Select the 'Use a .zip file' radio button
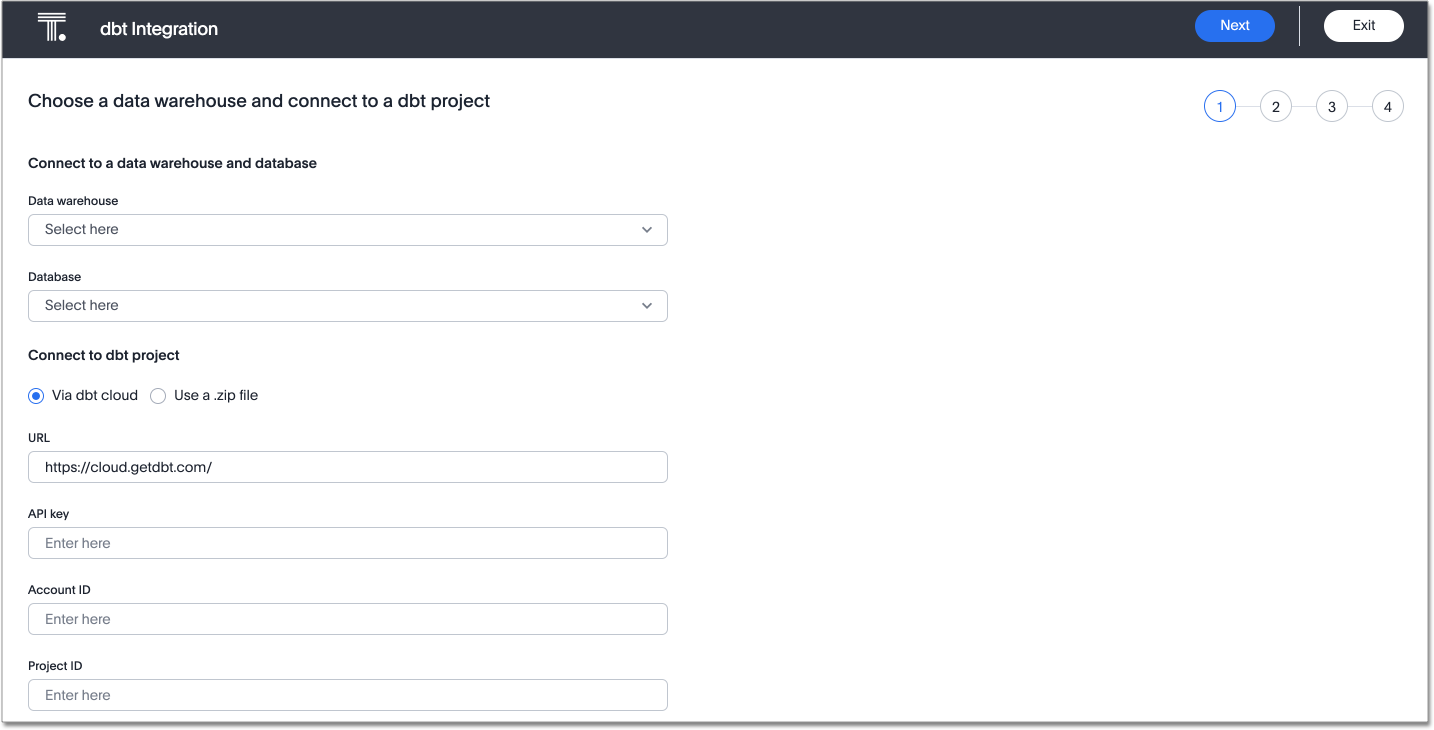This screenshot has width=1434, height=730. 158,395
